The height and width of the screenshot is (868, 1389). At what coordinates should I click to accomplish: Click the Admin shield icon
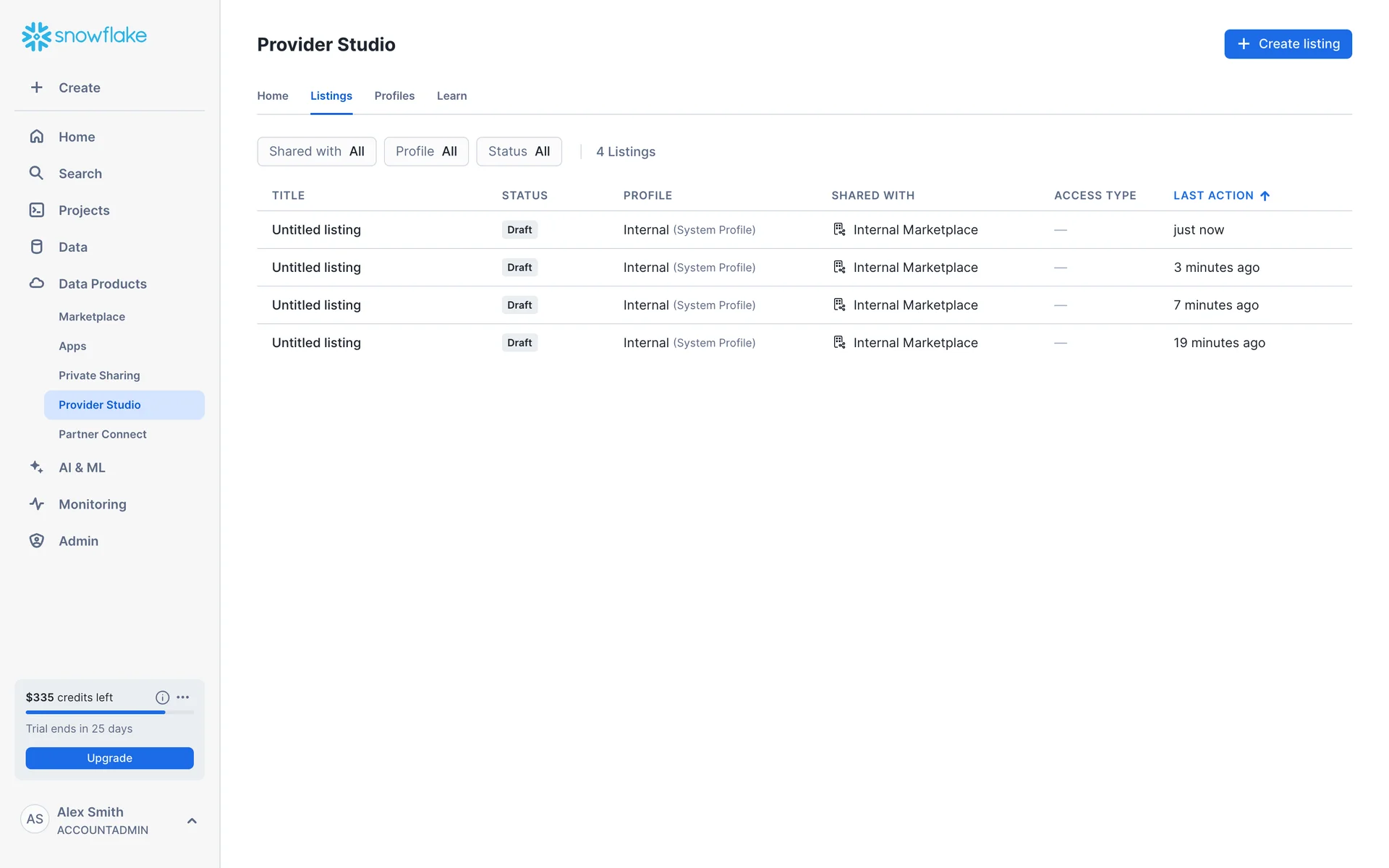(36, 541)
